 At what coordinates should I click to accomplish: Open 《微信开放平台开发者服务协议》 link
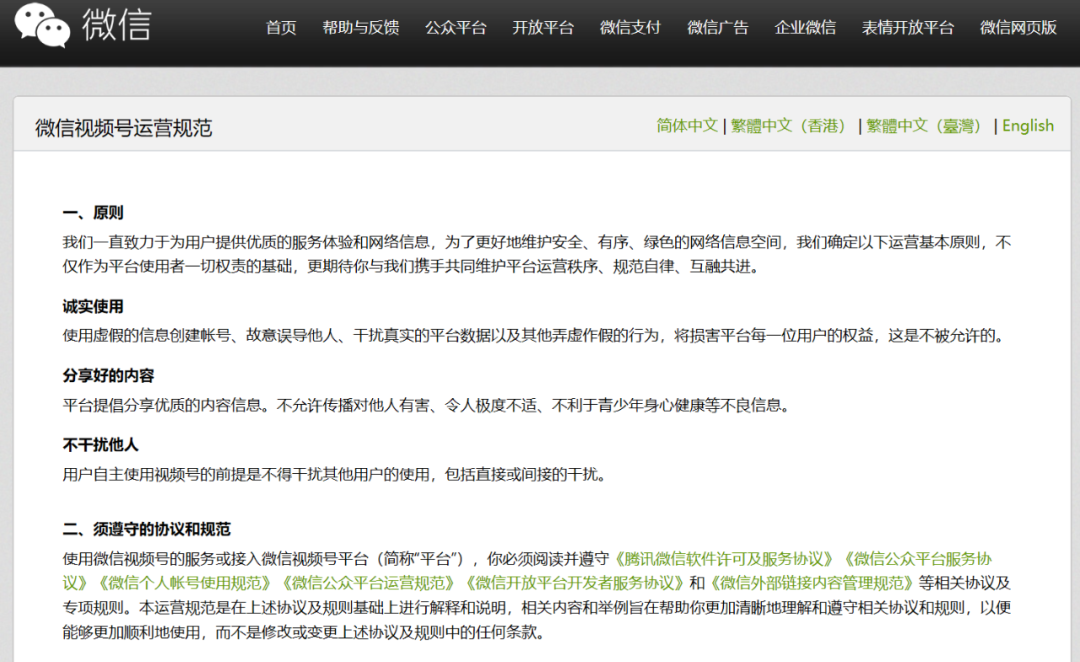click(574, 583)
